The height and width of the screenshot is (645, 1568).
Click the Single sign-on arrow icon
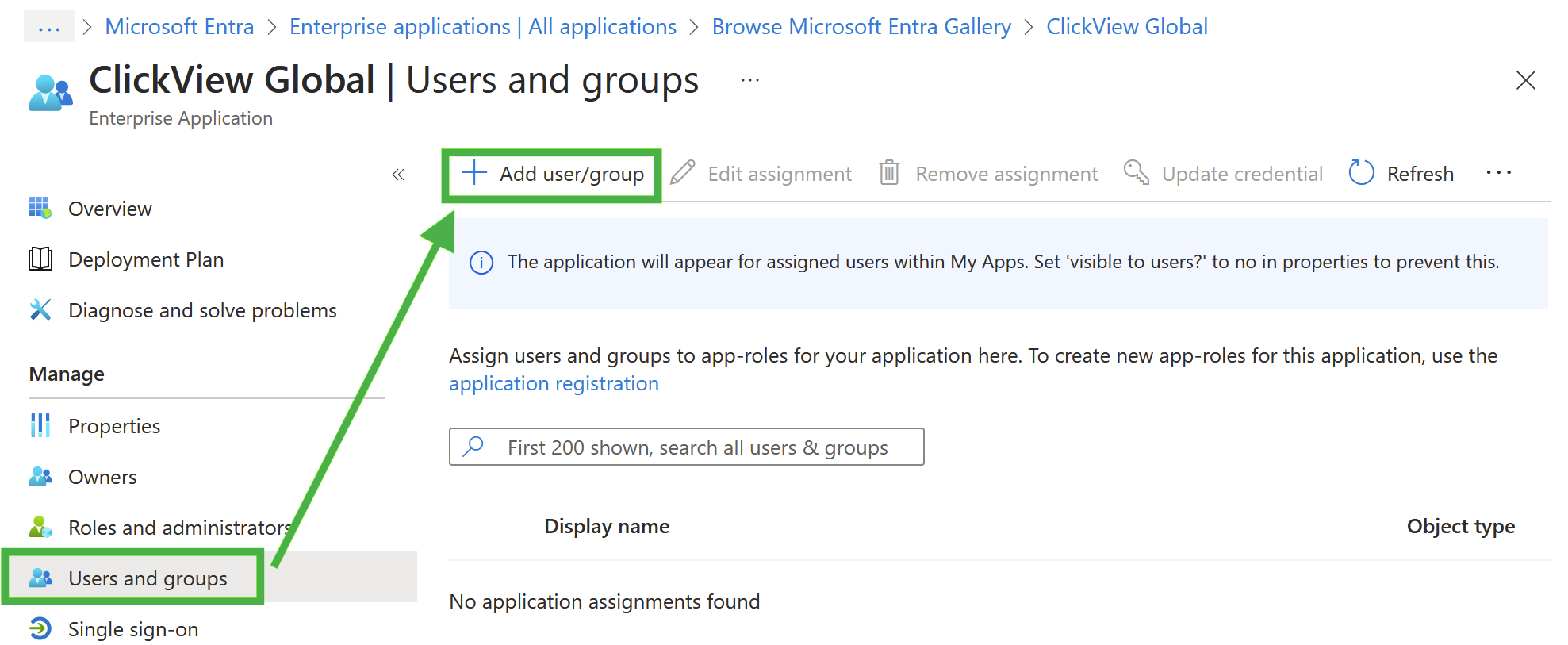40,628
